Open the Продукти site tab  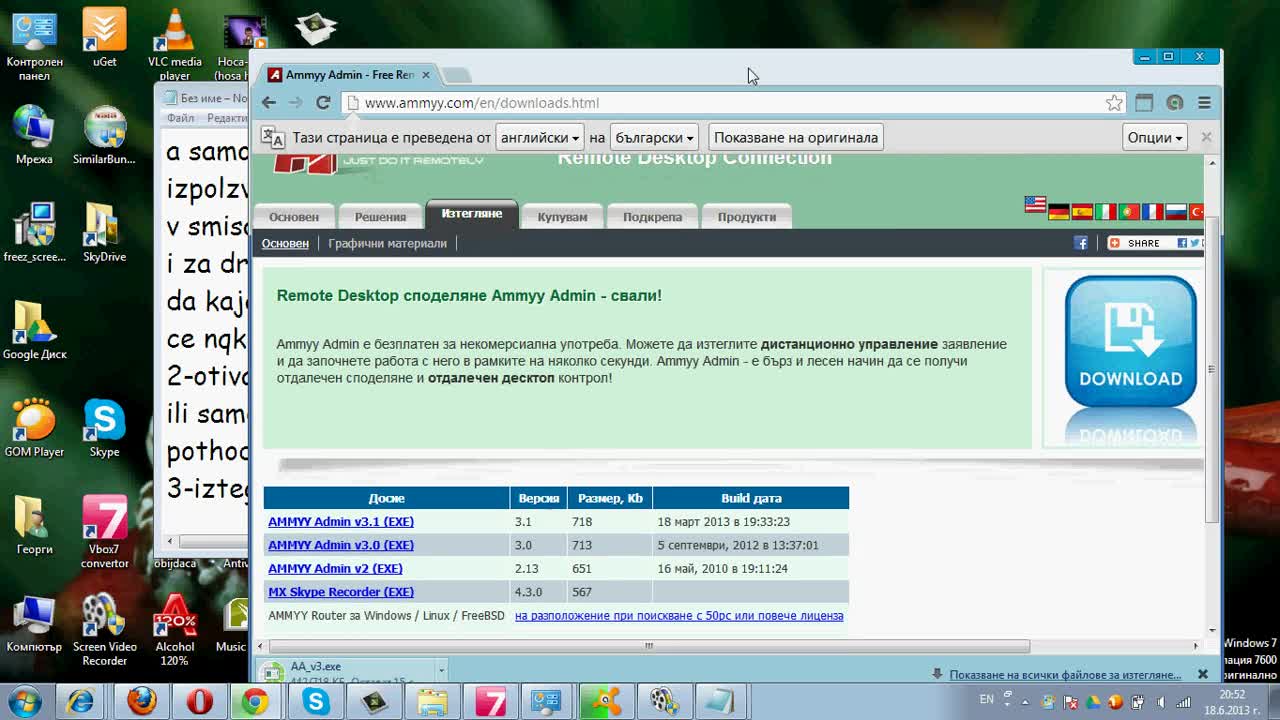(746, 217)
